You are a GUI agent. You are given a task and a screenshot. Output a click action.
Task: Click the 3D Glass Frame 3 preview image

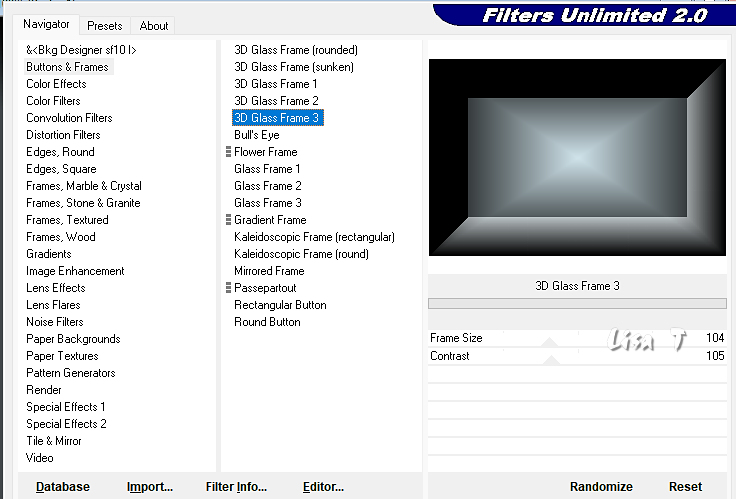577,157
